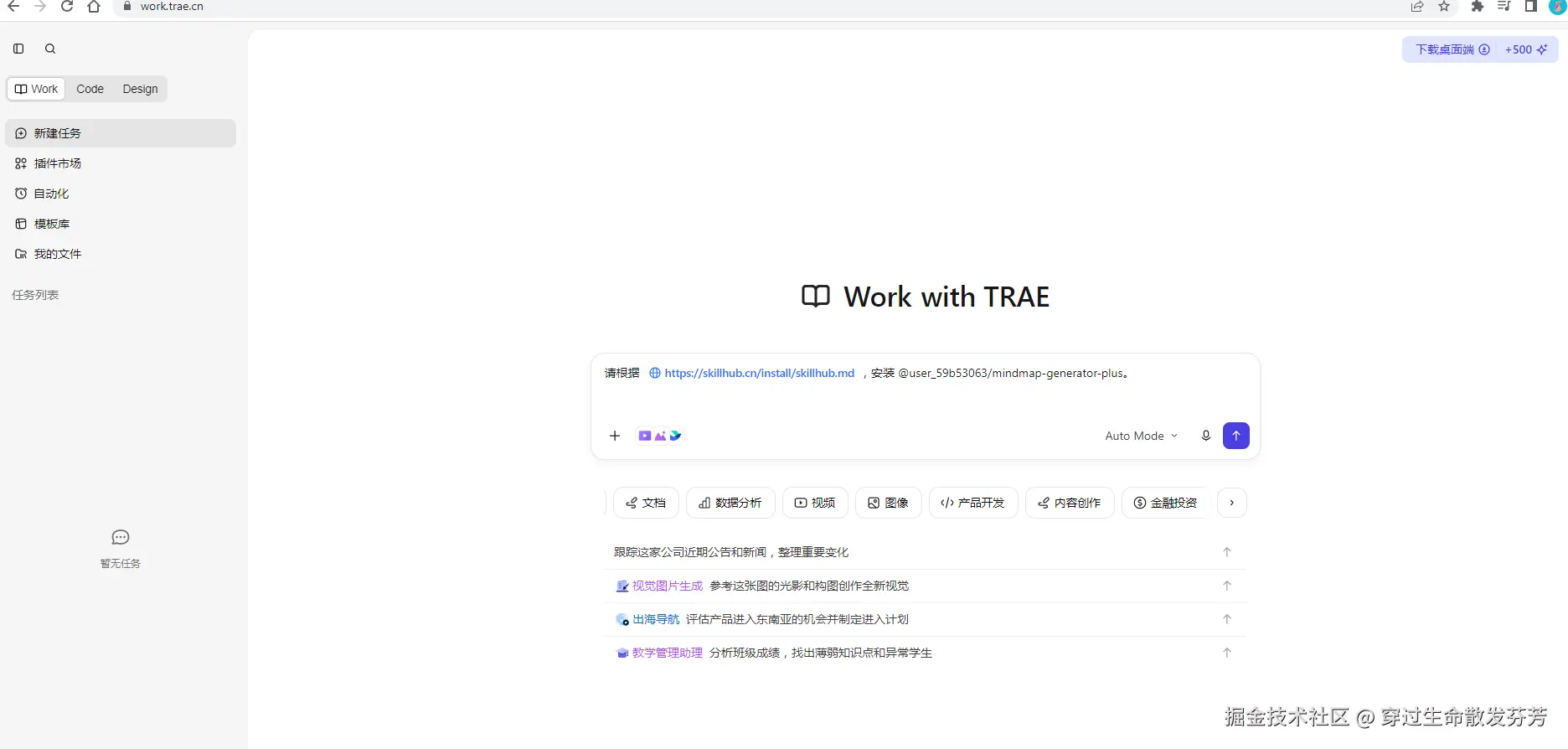Click the microphone voice input icon
1568x749 pixels.
pos(1206,436)
